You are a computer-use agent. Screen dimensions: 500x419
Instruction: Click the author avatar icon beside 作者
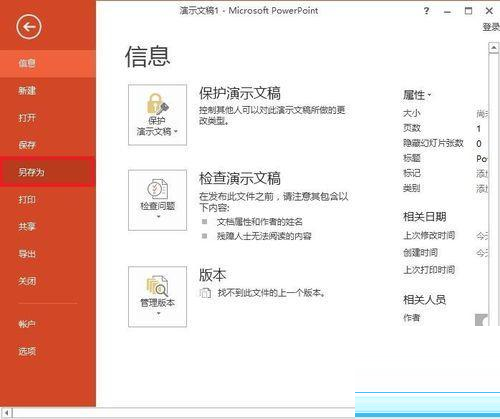(x=481, y=319)
